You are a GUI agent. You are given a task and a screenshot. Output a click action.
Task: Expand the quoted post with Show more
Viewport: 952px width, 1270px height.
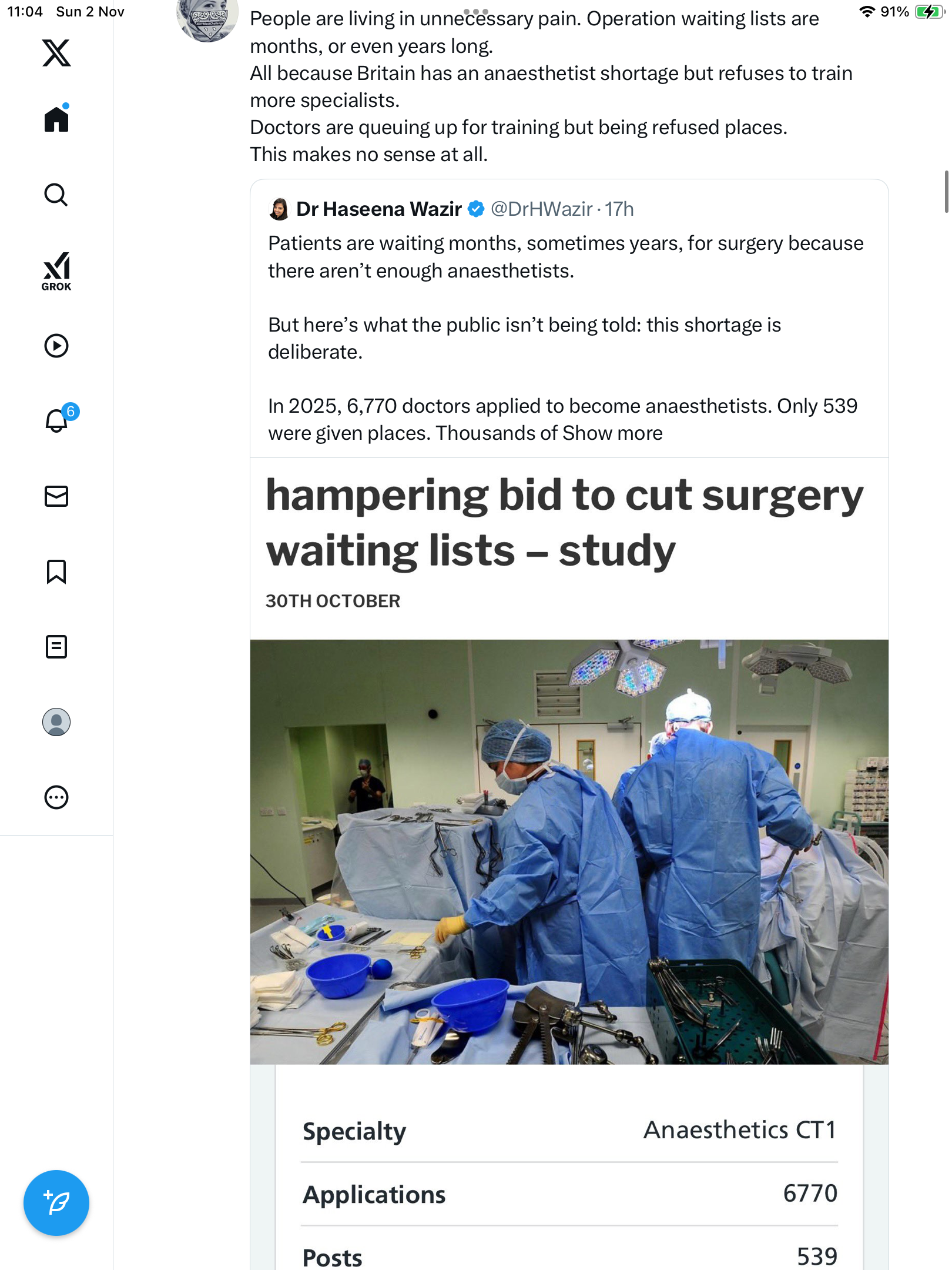click(x=612, y=433)
